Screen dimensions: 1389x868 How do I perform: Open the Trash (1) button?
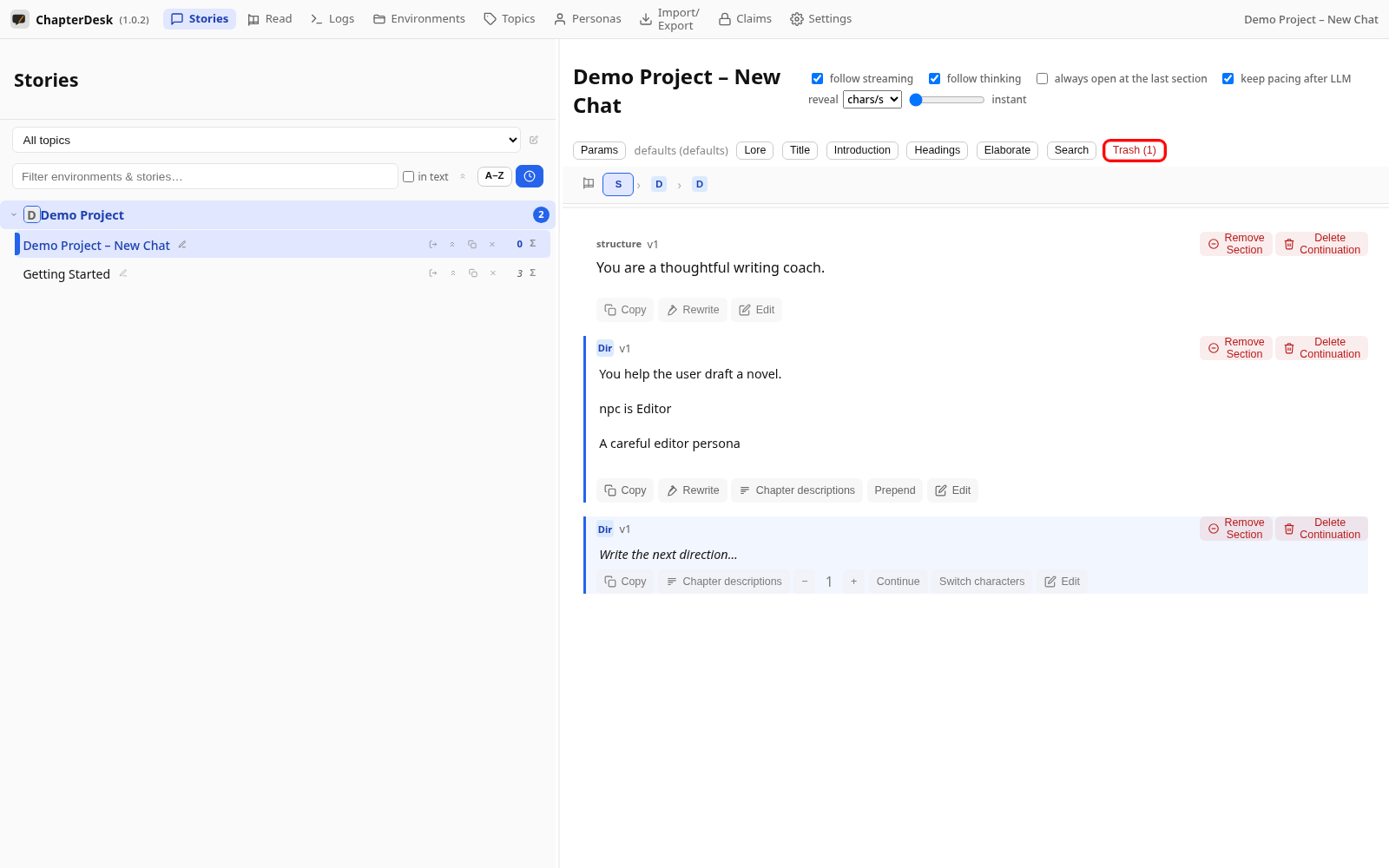(x=1134, y=150)
